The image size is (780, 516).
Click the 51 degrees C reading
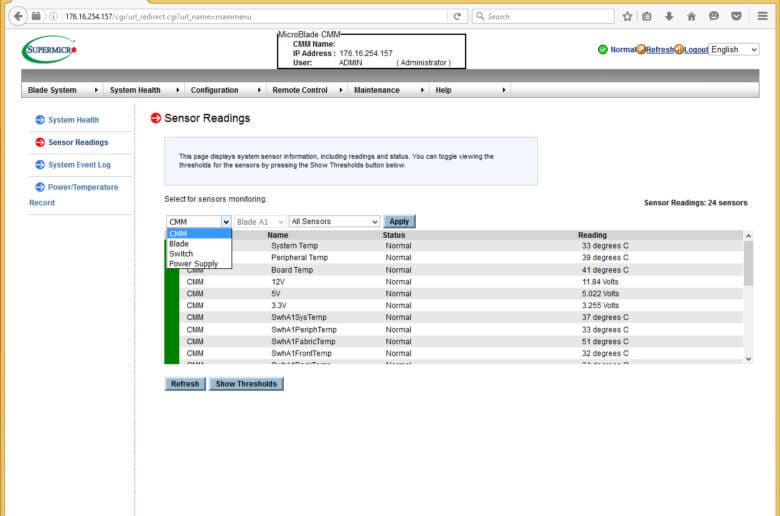[x=605, y=341]
